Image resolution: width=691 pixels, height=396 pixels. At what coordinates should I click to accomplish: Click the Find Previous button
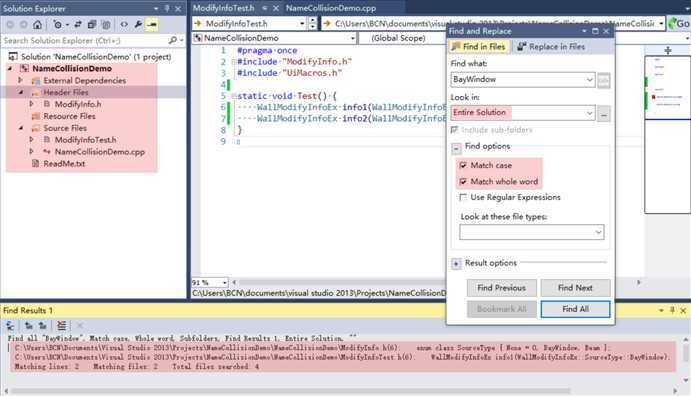(502, 288)
